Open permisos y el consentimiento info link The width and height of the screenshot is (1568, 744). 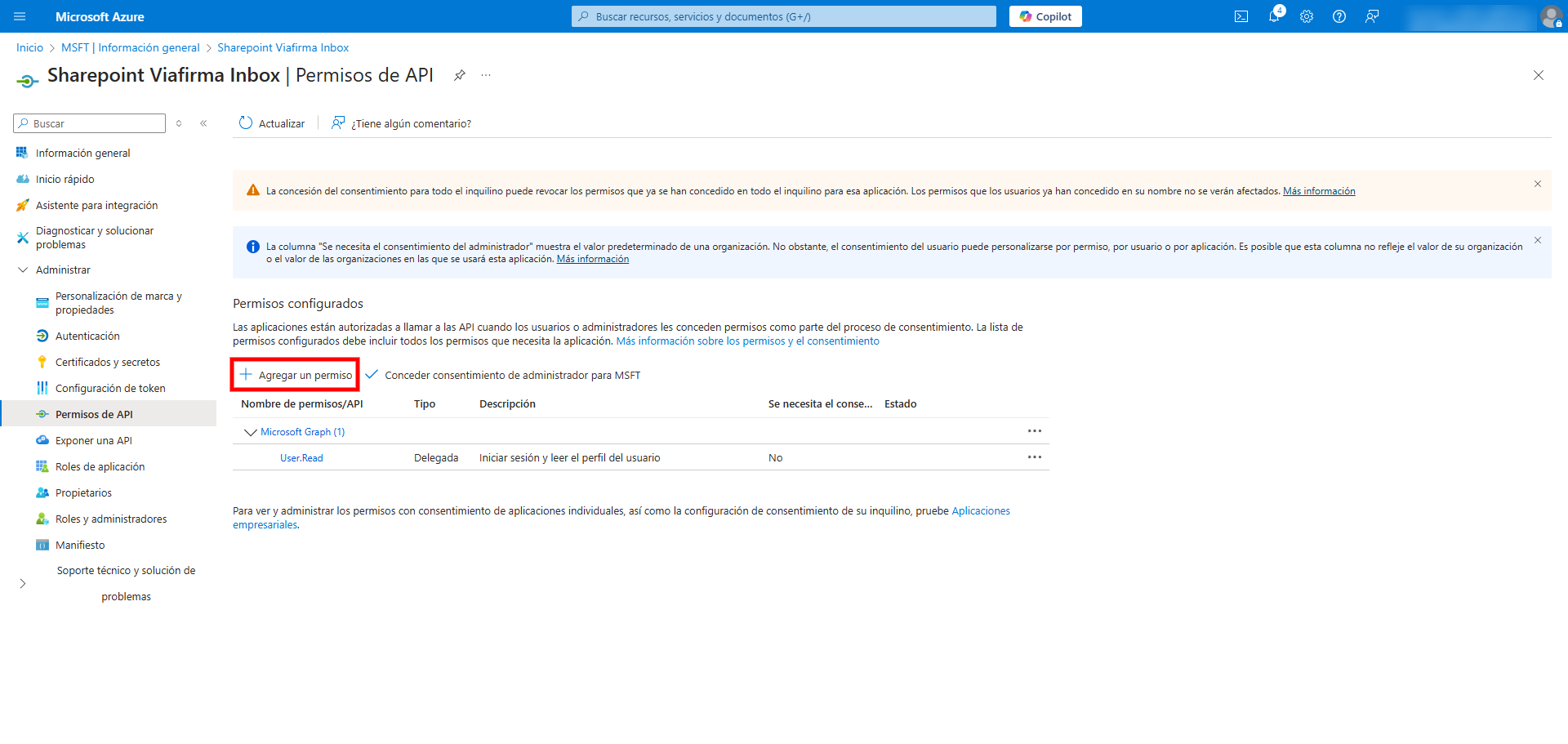(747, 341)
